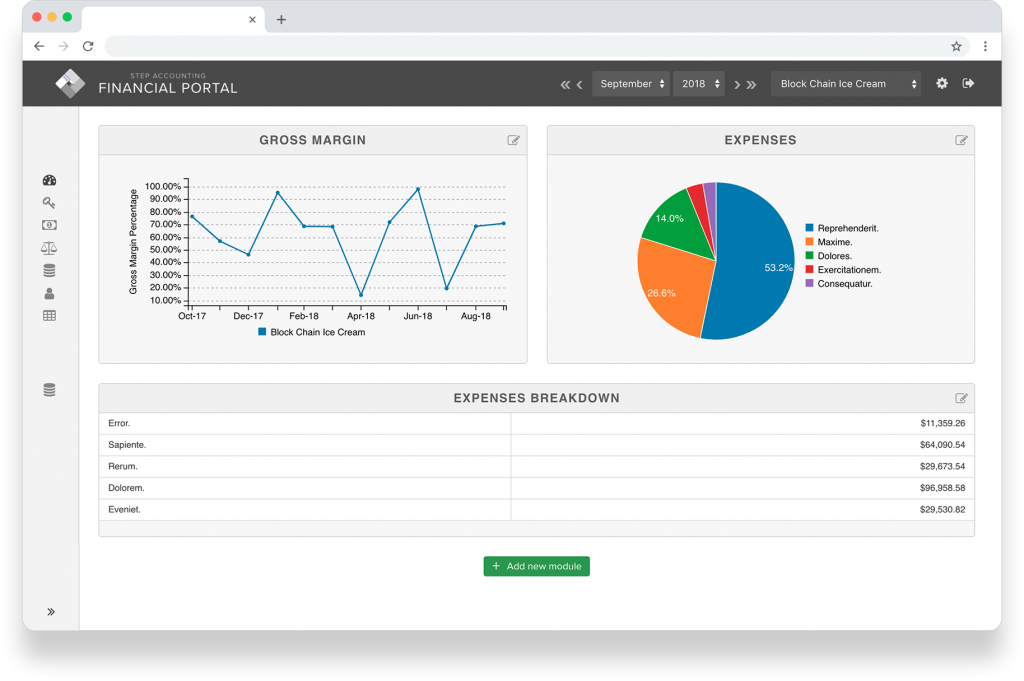
Task: Select the user profile sidebar icon
Action: [x=49, y=293]
